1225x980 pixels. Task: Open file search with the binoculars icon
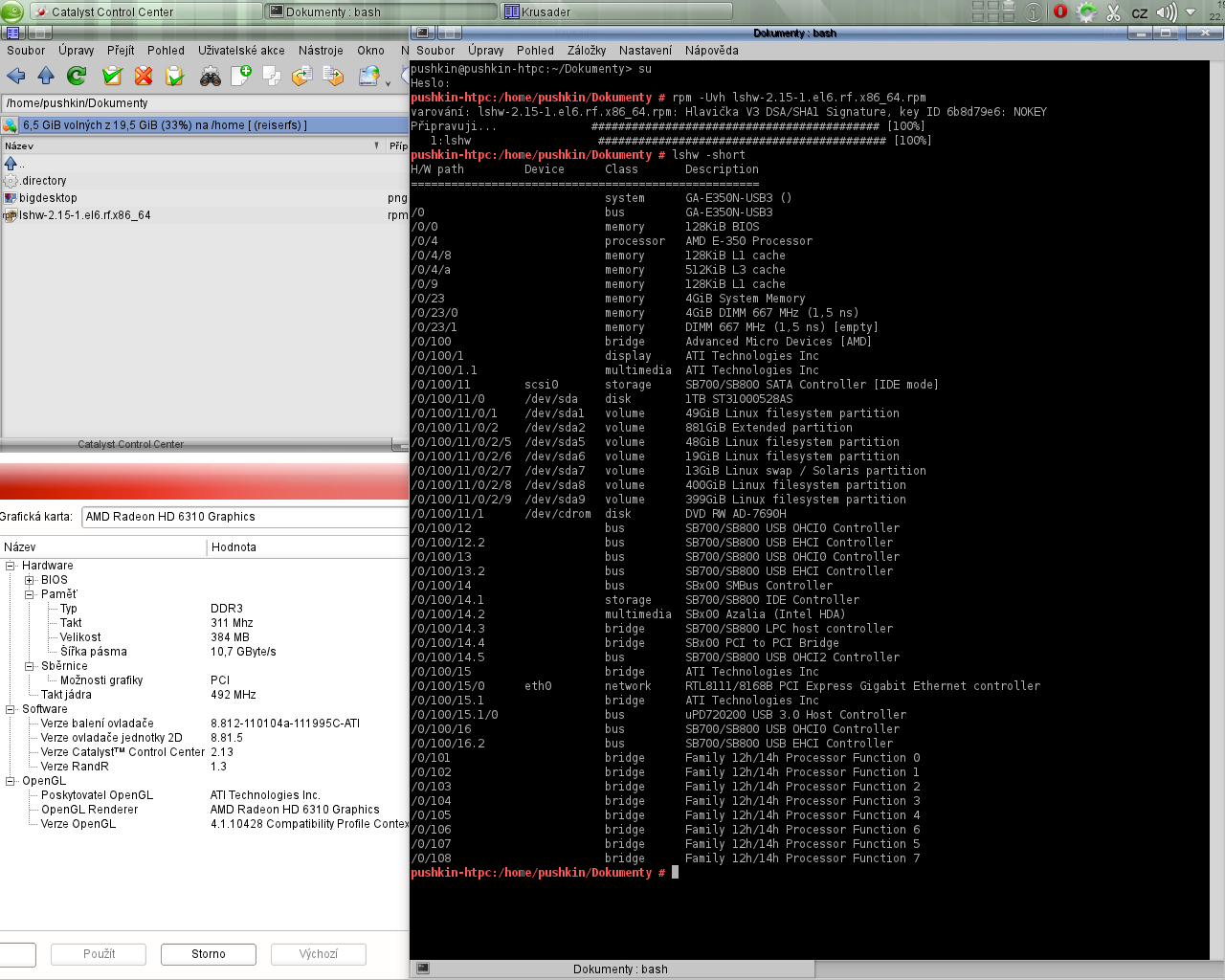[x=211, y=76]
